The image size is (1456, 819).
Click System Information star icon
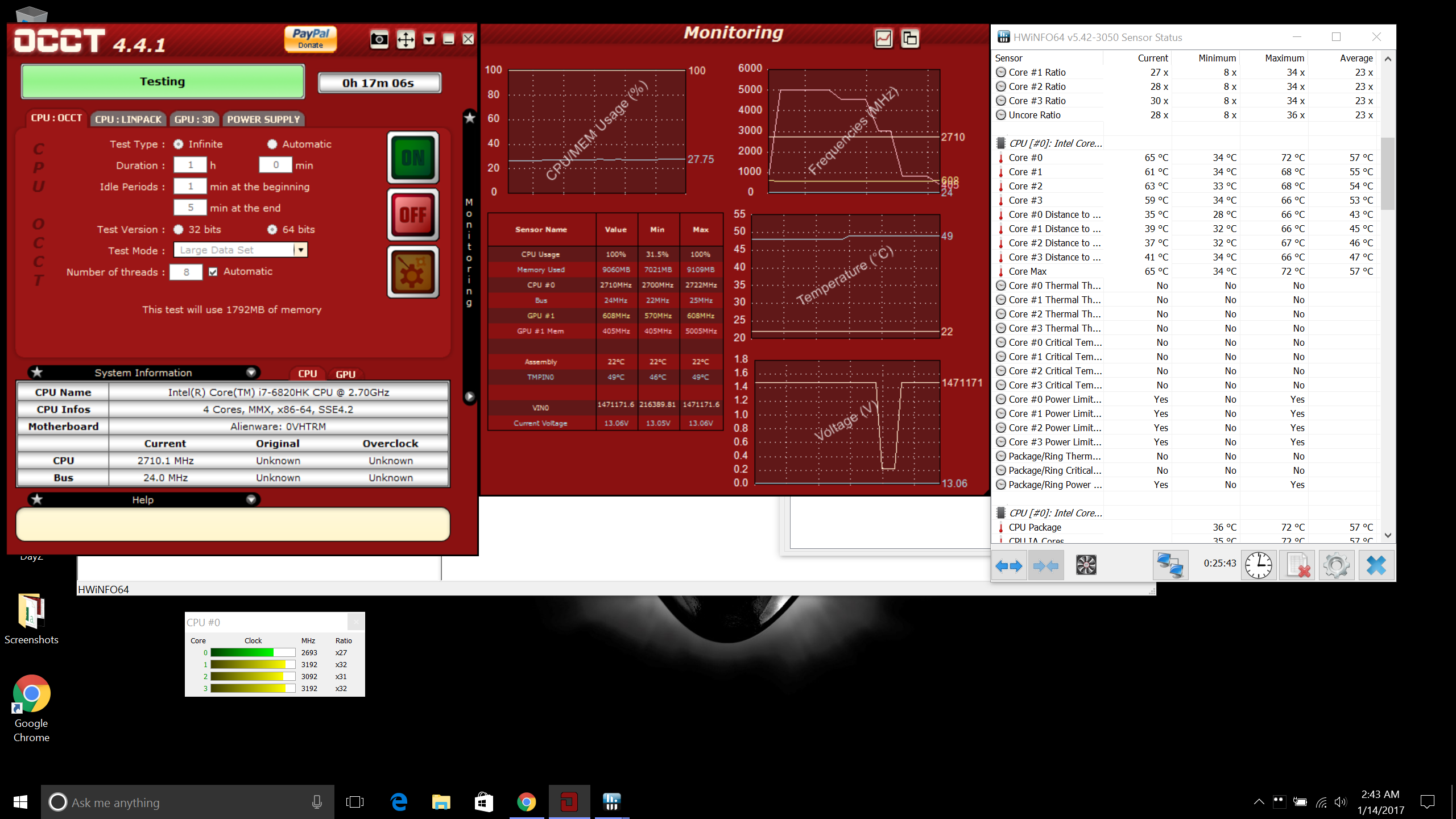point(37,373)
